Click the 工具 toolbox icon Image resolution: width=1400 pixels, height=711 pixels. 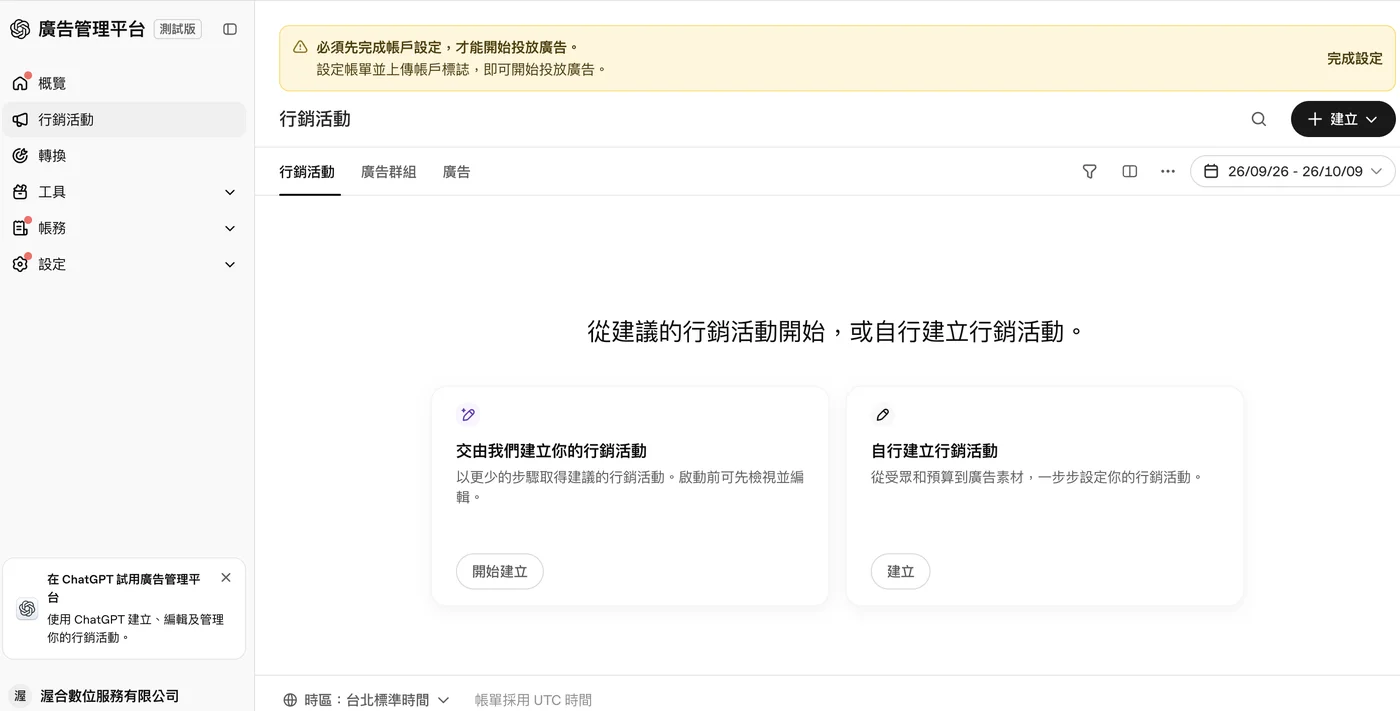20,191
